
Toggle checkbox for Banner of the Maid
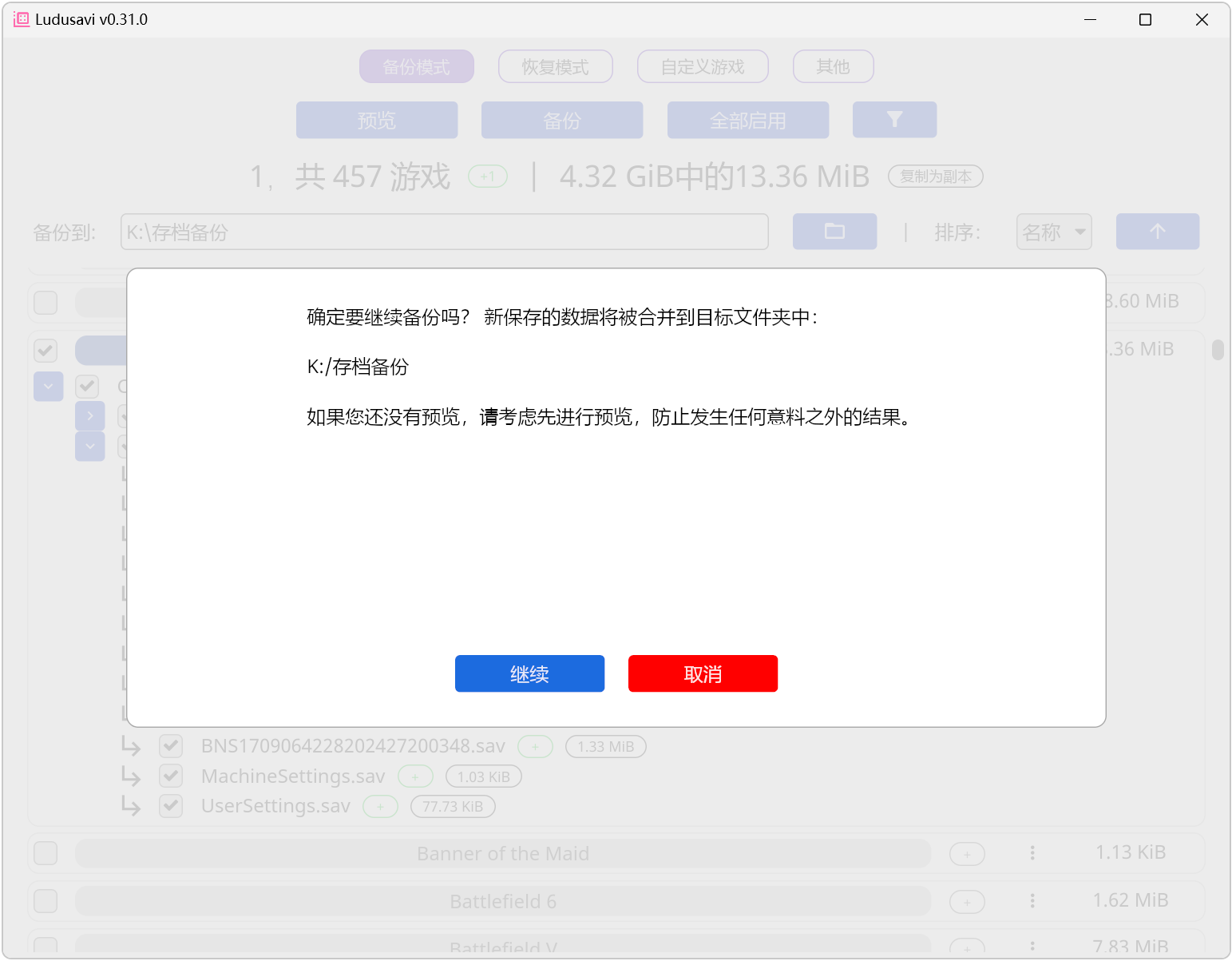pos(46,853)
